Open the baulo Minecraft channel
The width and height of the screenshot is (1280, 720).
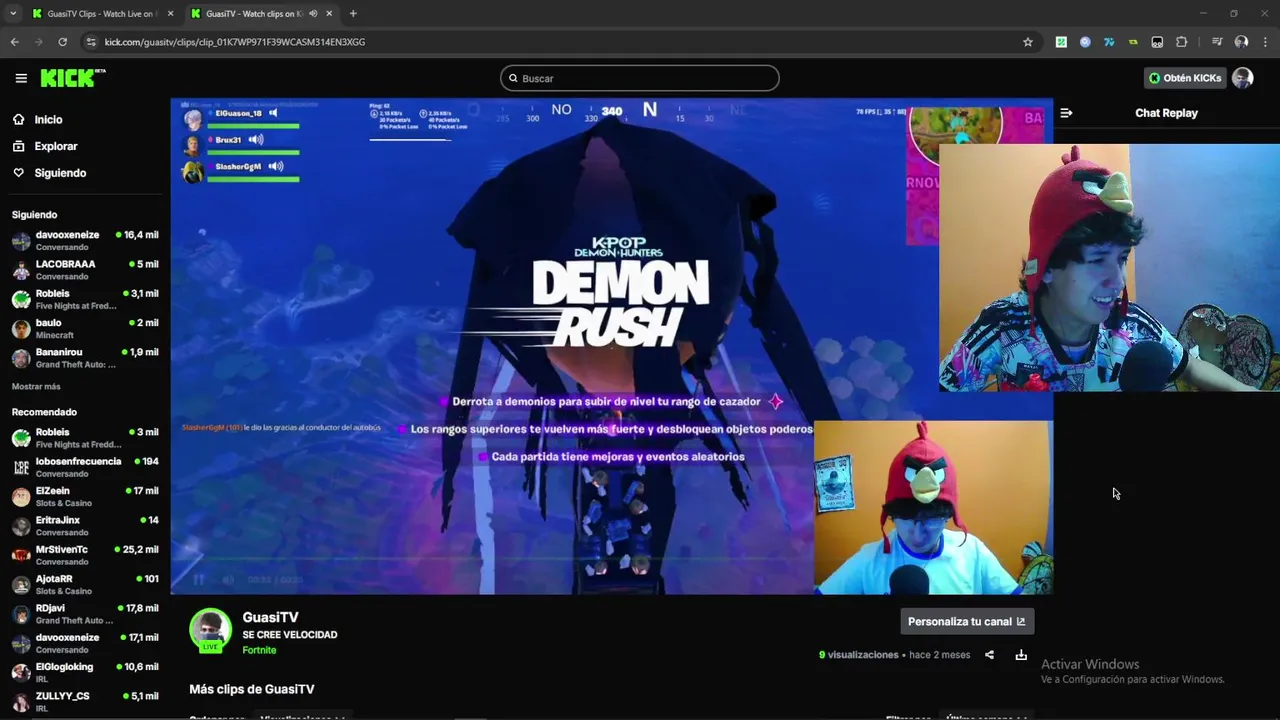[x=85, y=329]
